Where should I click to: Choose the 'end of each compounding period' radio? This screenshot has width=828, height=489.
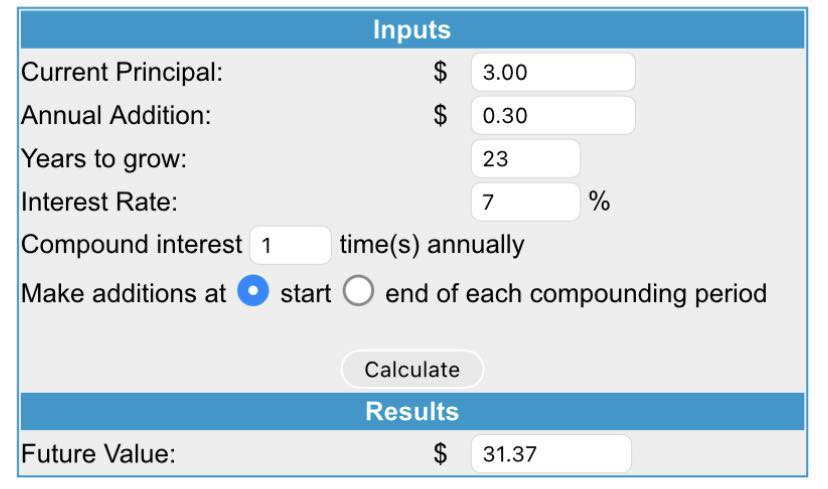[x=359, y=293]
